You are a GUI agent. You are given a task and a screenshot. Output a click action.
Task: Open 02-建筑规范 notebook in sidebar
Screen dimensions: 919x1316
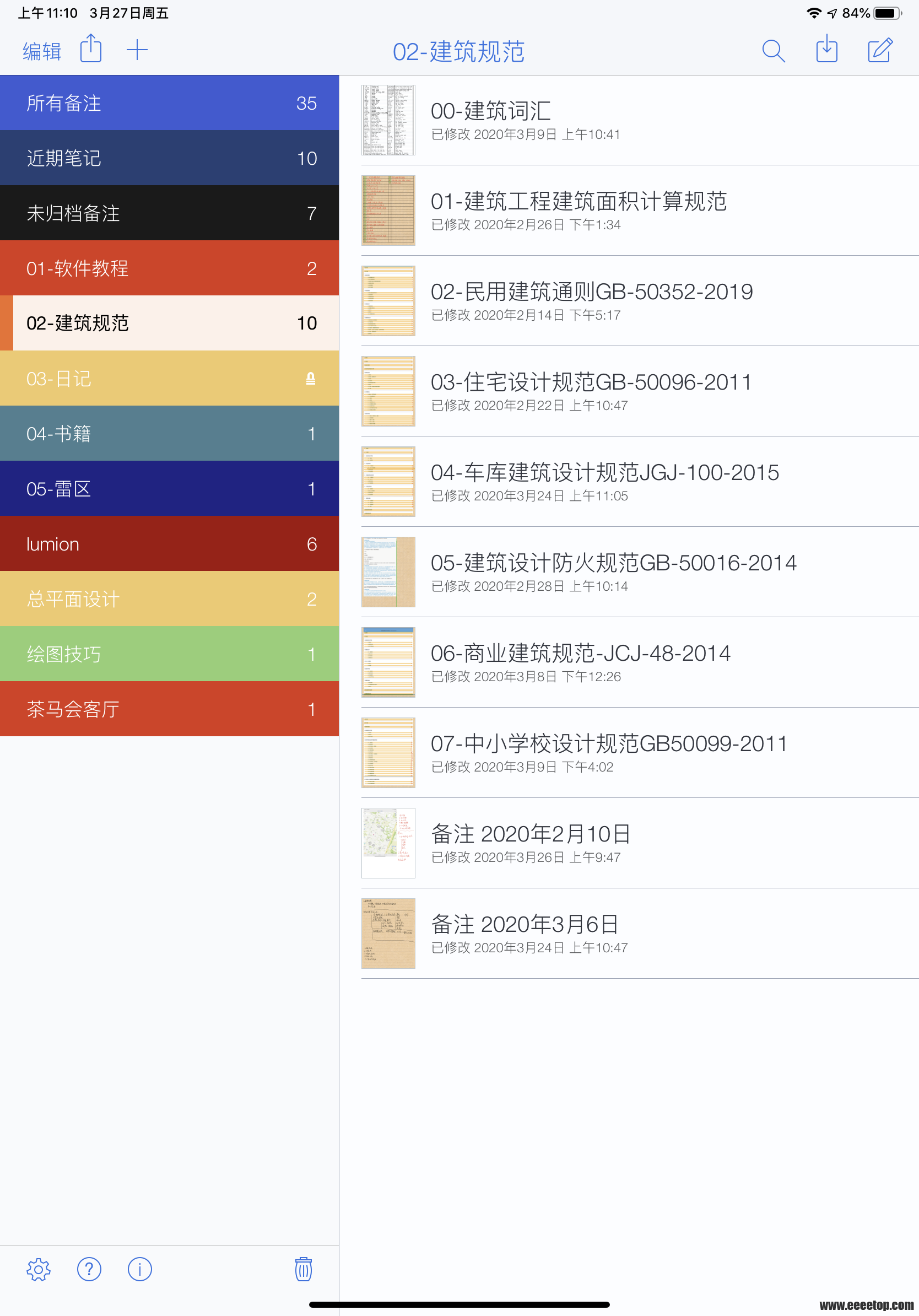click(x=170, y=323)
